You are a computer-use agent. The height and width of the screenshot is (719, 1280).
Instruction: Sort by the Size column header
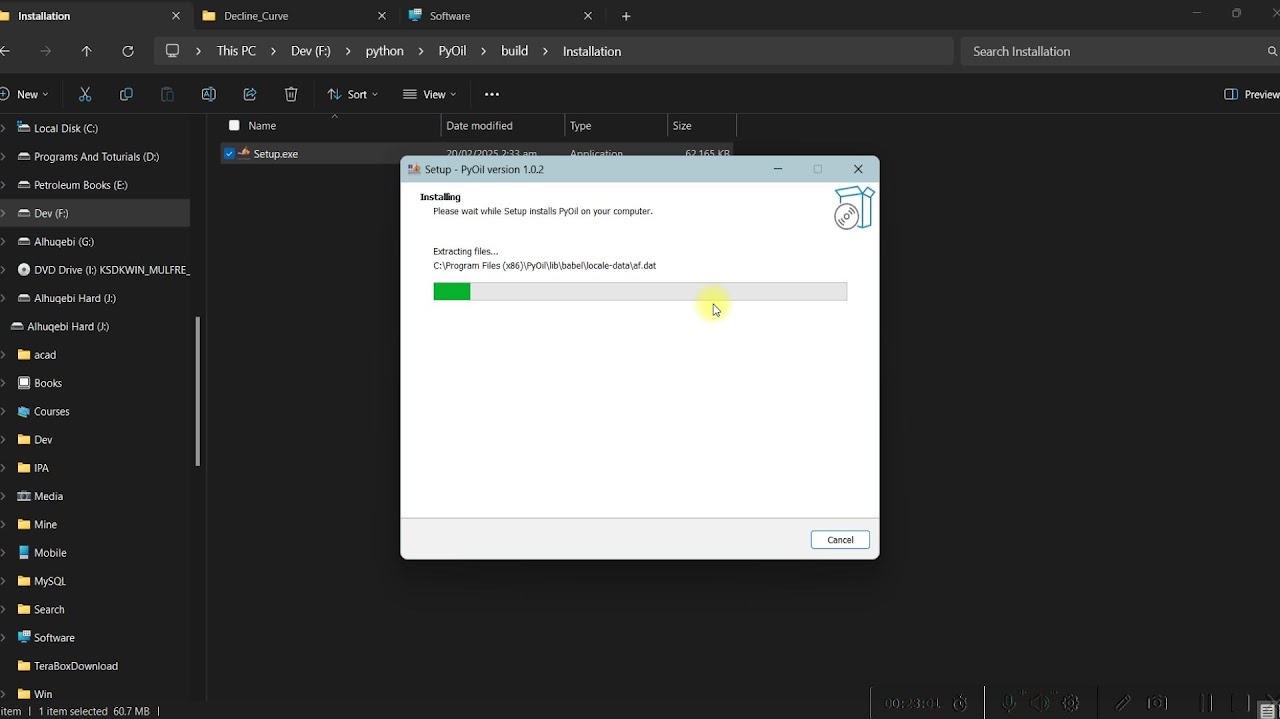coord(701,126)
